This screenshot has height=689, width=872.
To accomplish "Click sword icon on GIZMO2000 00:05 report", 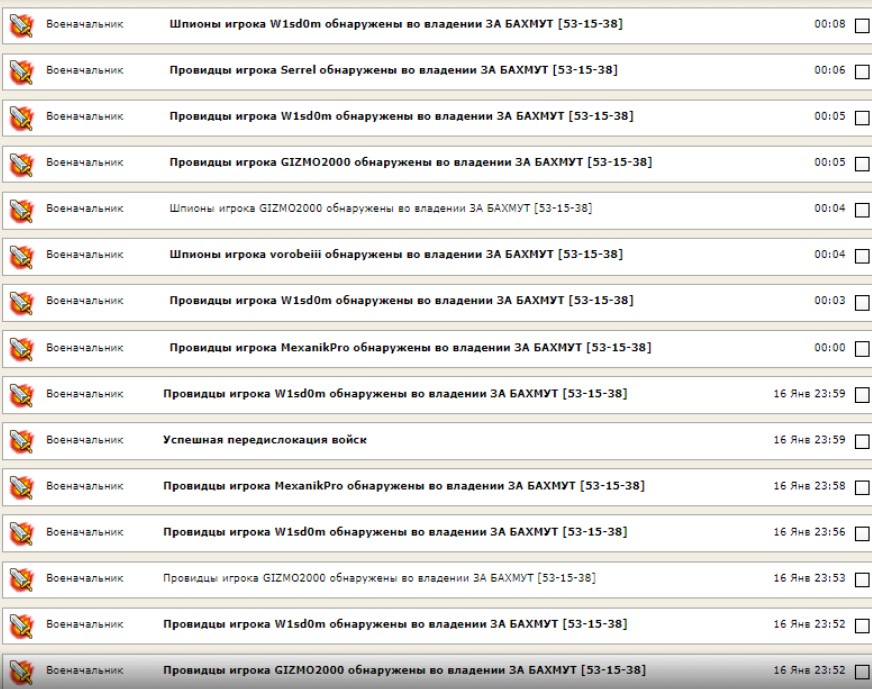I will (x=22, y=163).
